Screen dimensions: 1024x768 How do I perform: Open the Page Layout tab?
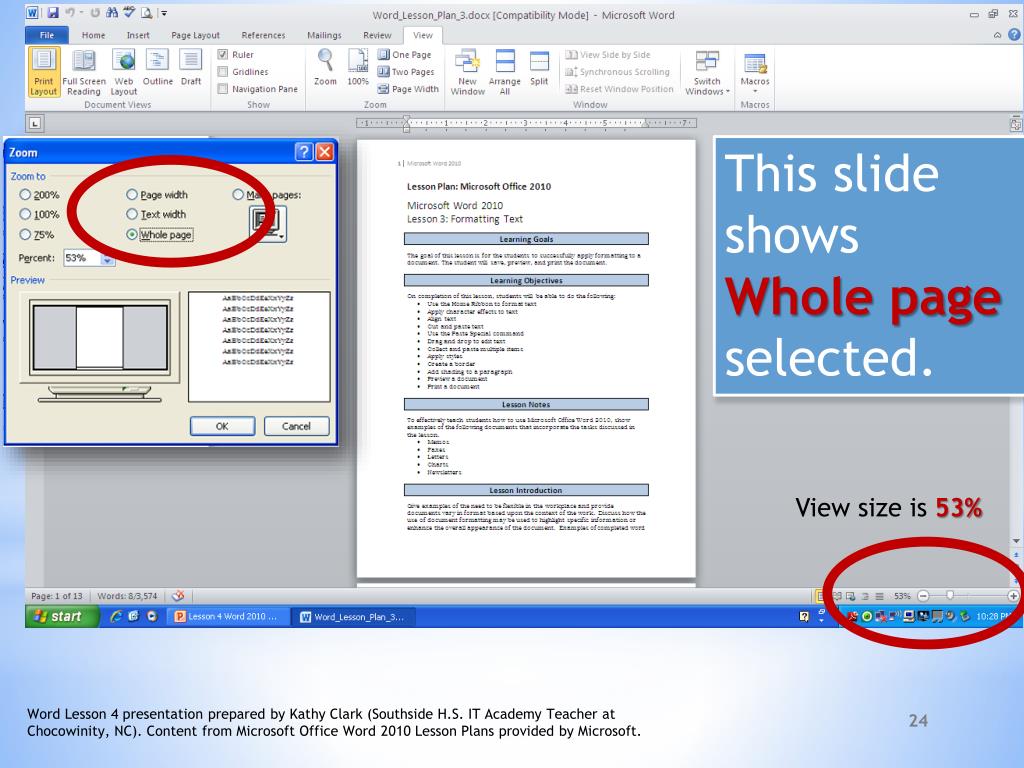[x=195, y=35]
